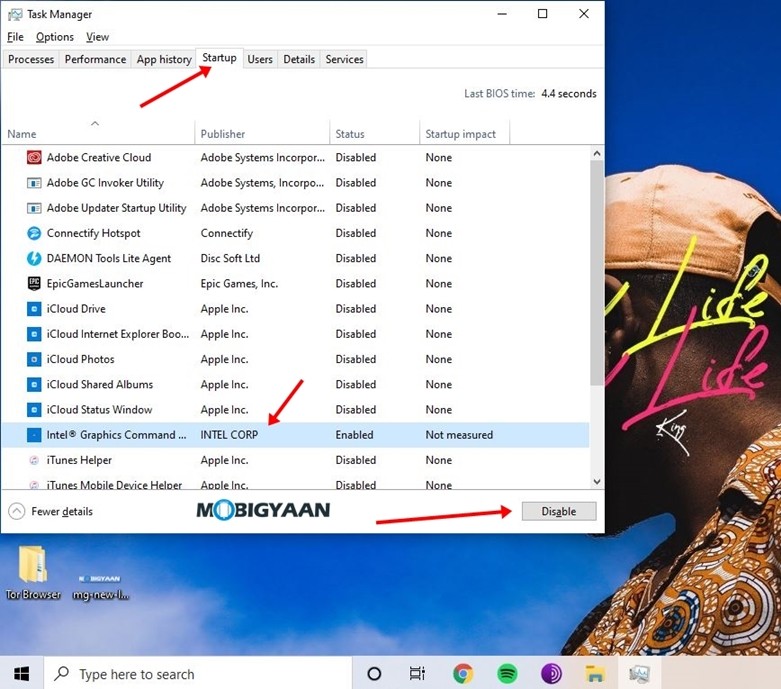Click the Intel Graphics Command icon
781x689 pixels.
pyautogui.click(x=34, y=435)
